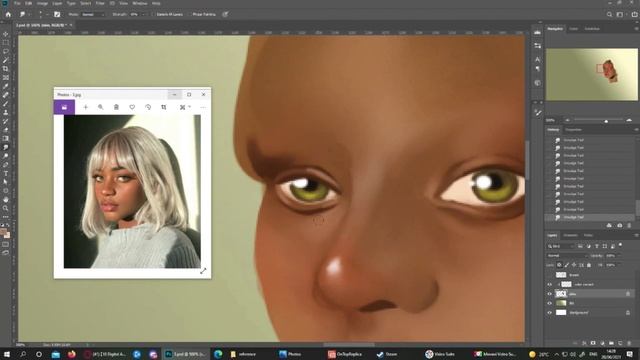Viewport: 640px width, 360px height.
Task: Click the foreground color swatch
Action: (x=4, y=232)
